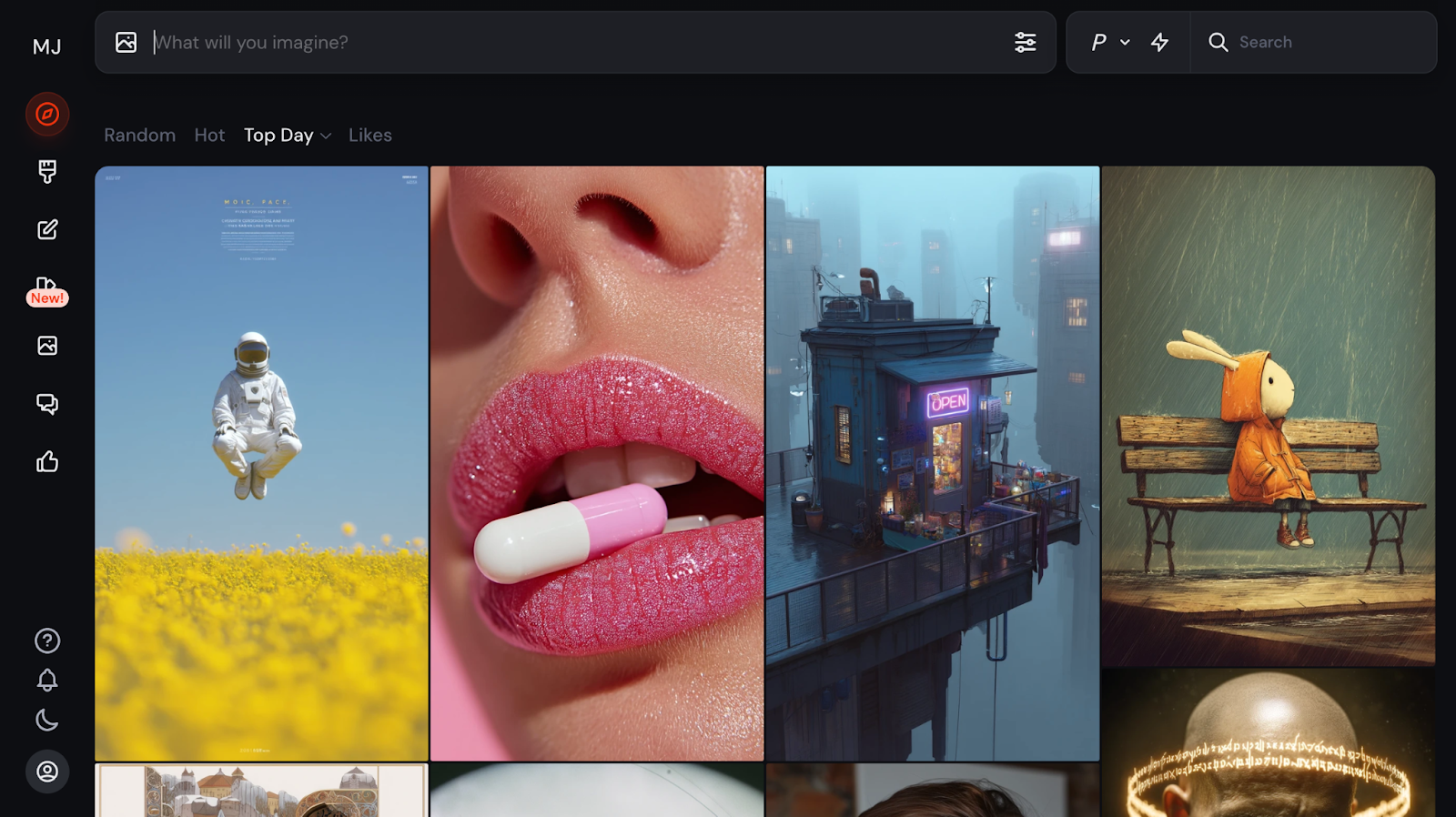1456x817 pixels.
Task: Open the pink lips with pill image
Action: coord(597,463)
